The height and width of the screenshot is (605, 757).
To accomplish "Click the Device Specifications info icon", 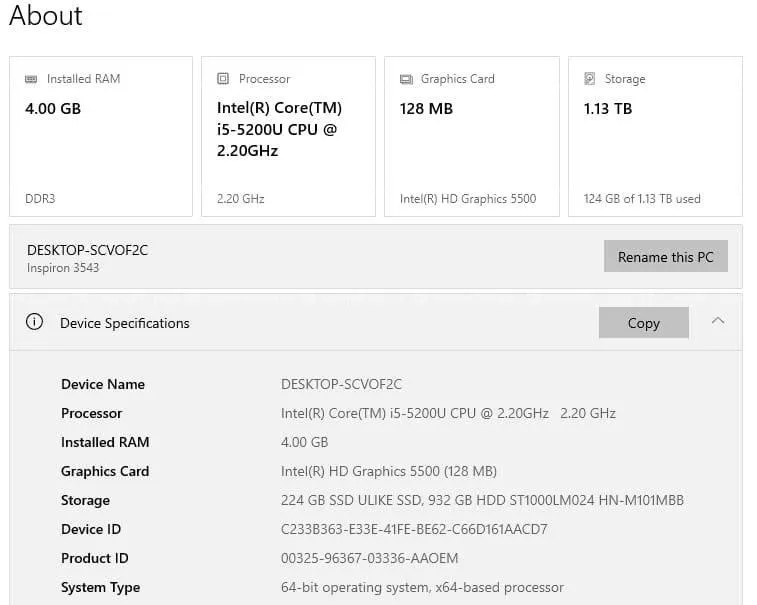I will click(x=35, y=322).
